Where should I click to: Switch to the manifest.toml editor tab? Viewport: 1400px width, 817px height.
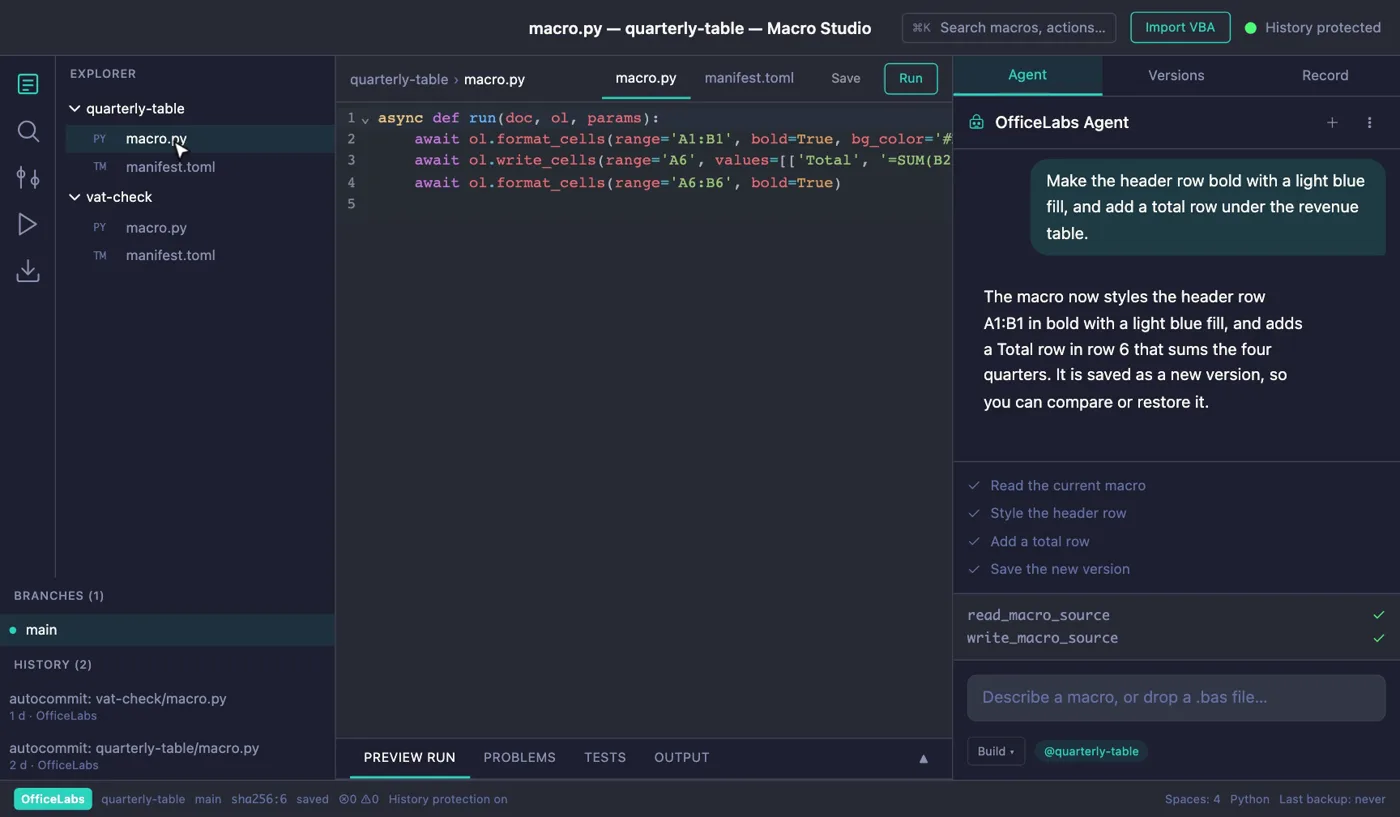[x=749, y=78]
